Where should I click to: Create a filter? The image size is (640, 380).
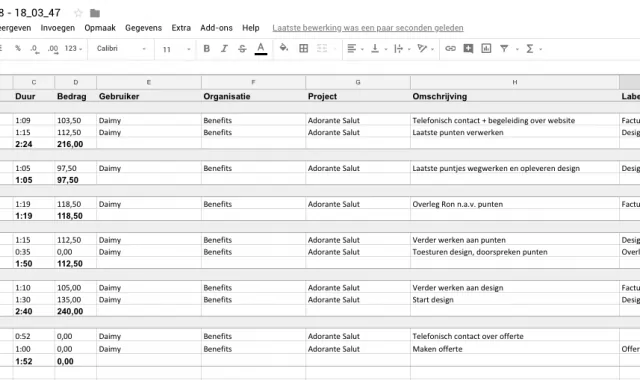tap(504, 49)
